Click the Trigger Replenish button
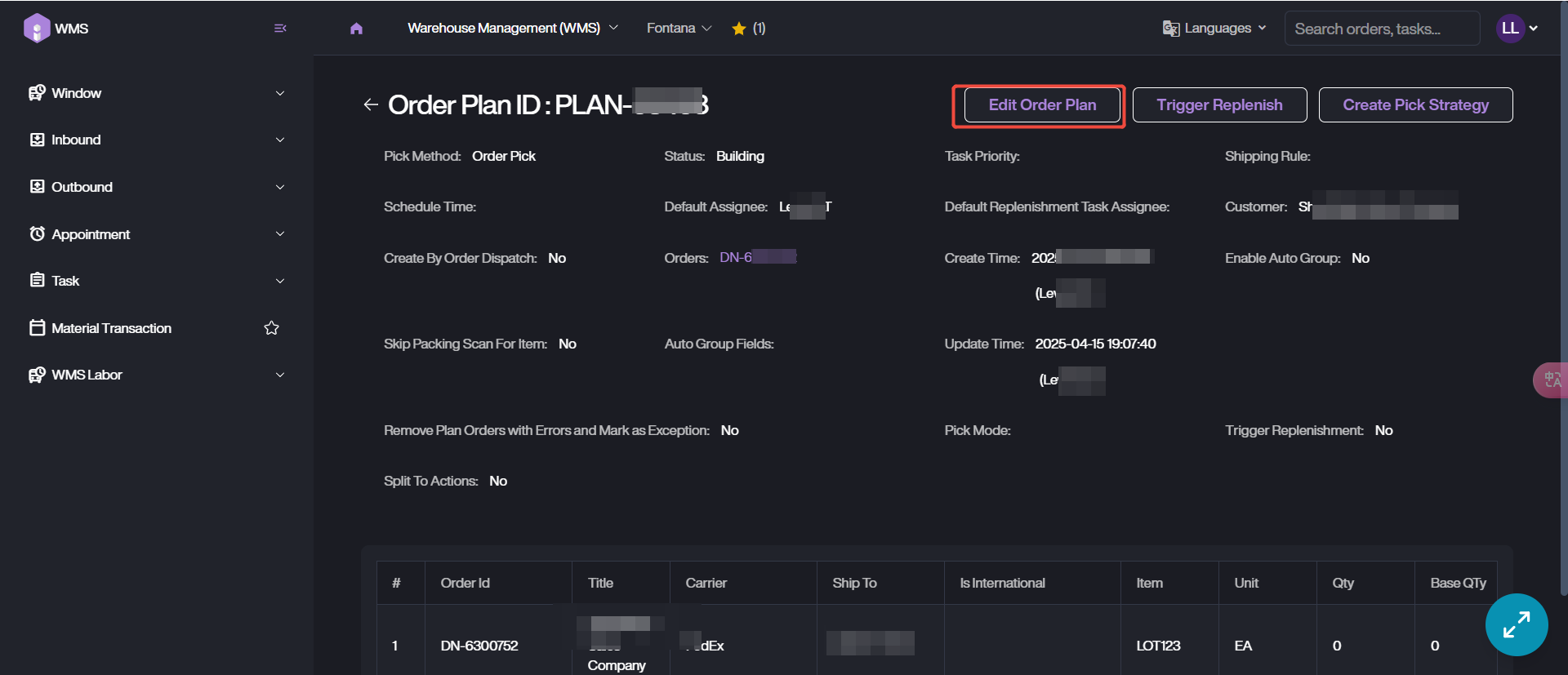Image resolution: width=1568 pixels, height=675 pixels. pos(1219,105)
